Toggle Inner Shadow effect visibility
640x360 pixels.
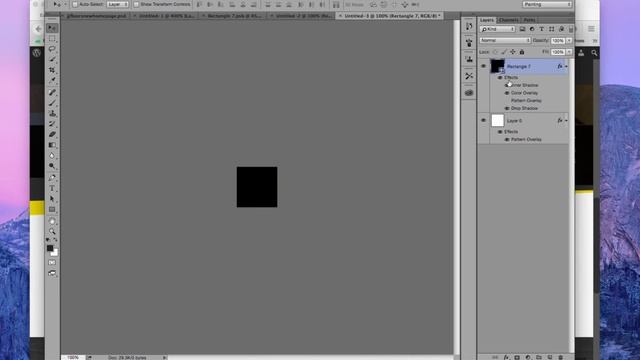(507, 85)
